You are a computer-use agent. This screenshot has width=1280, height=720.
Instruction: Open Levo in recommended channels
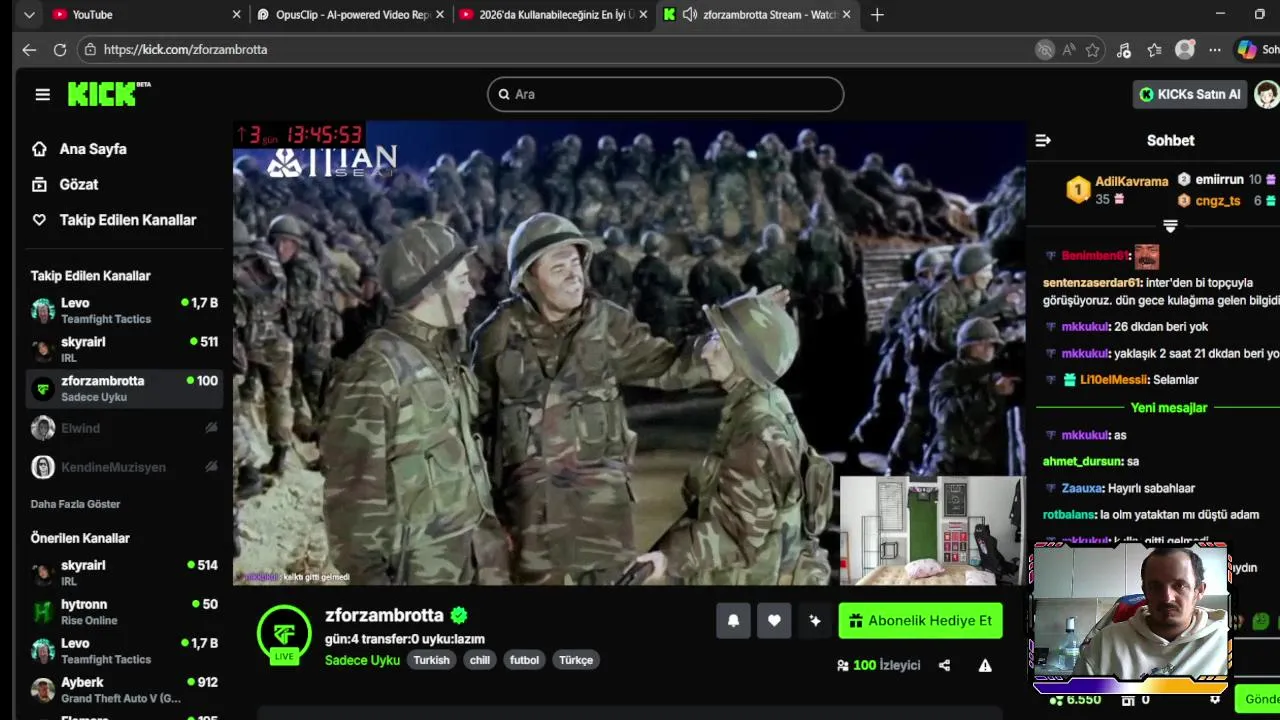pos(124,650)
